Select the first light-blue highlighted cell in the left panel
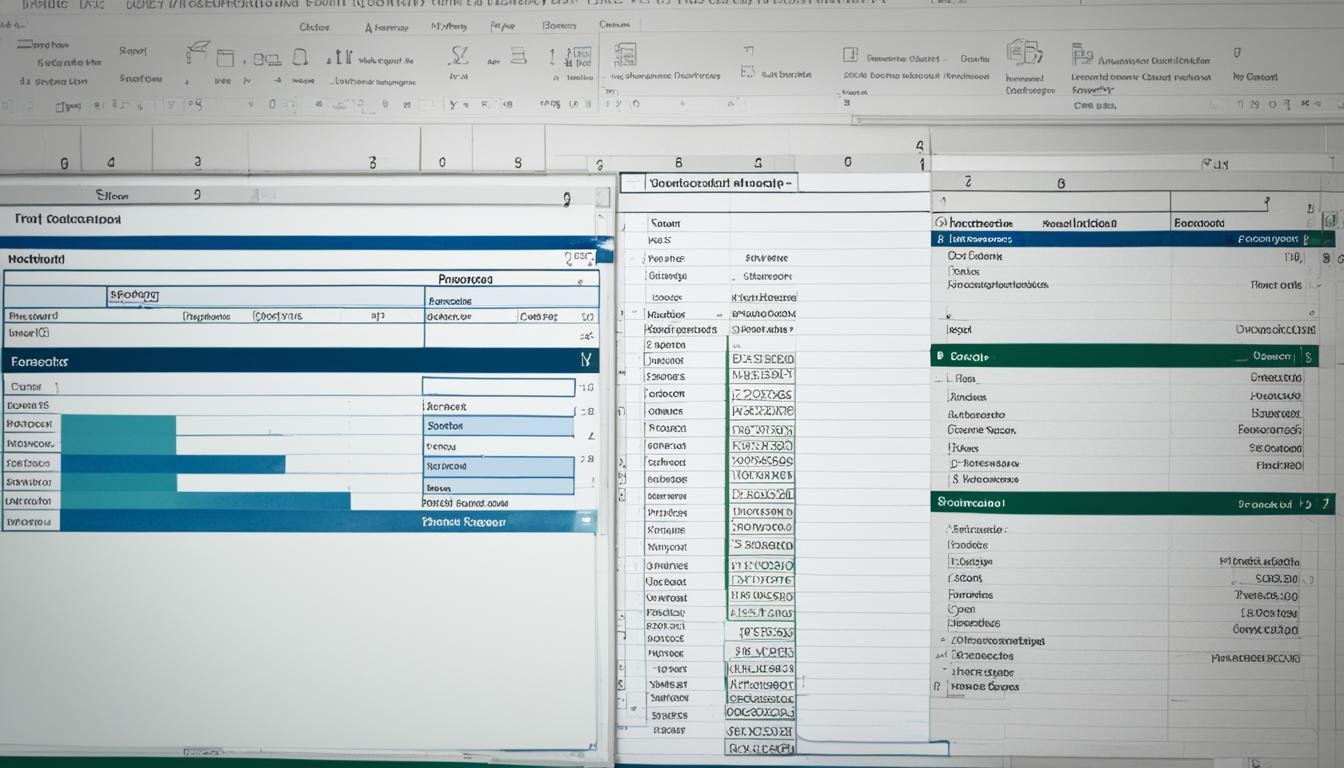The width and height of the screenshot is (1344, 768). [x=498, y=426]
